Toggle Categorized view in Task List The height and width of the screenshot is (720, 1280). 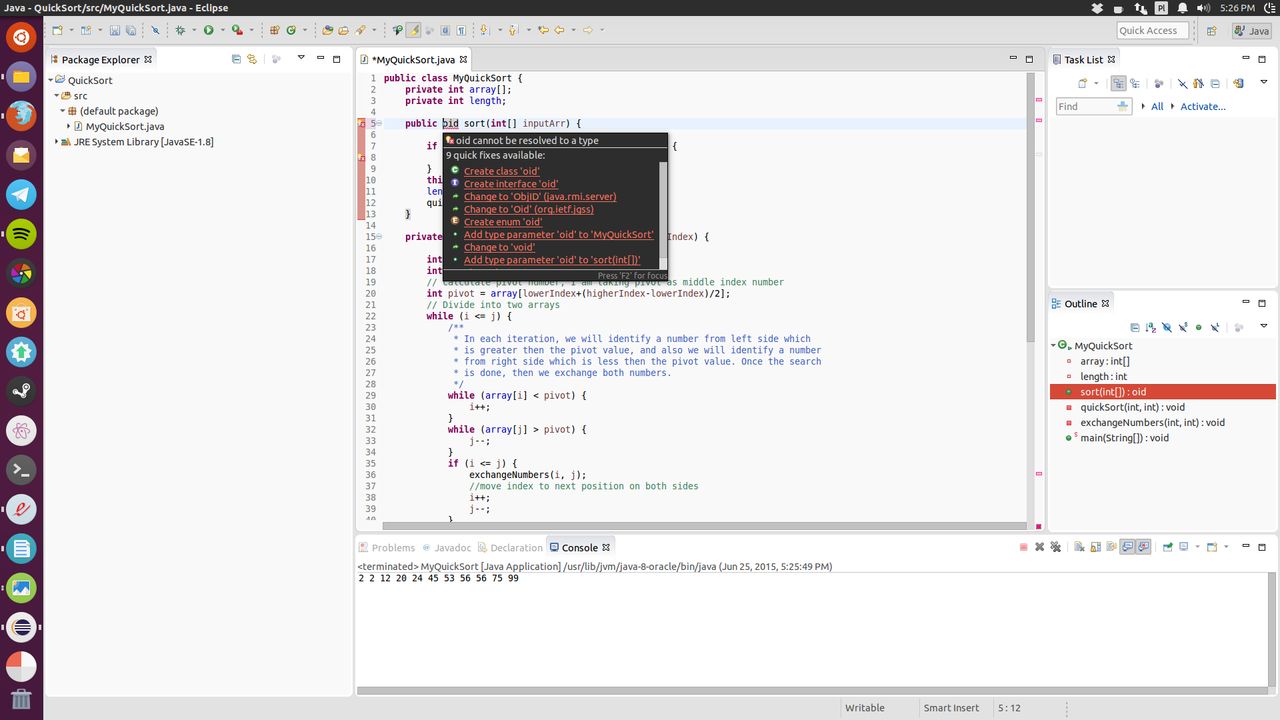pyautogui.click(x=1119, y=83)
